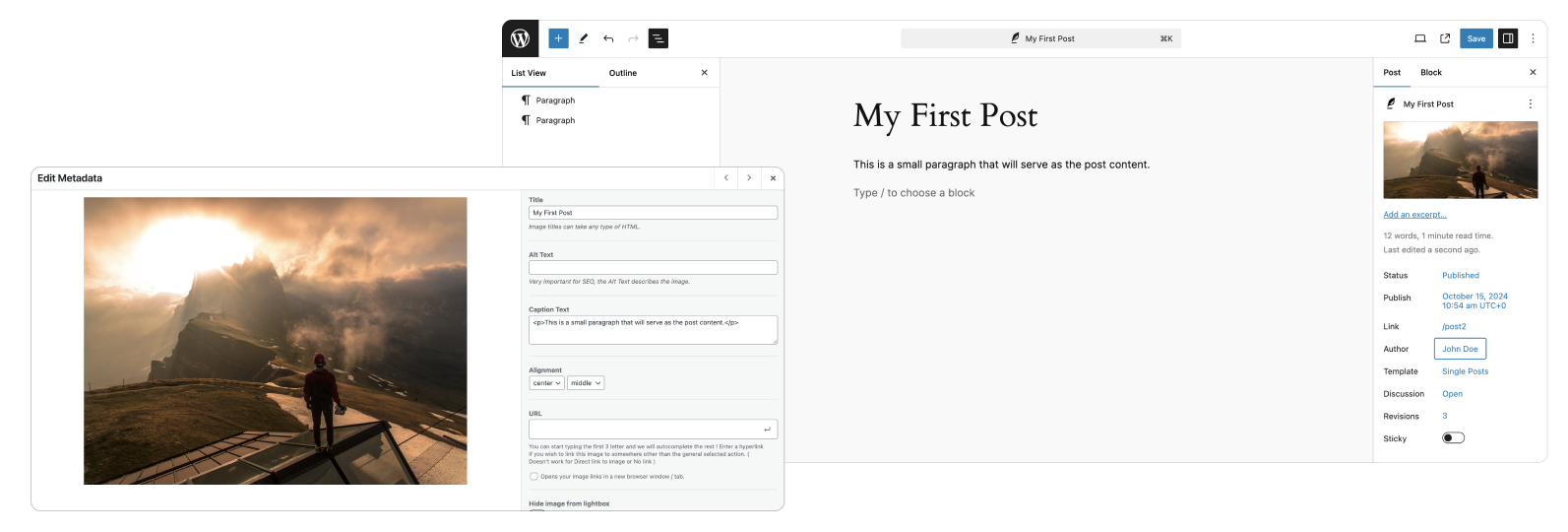This screenshot has height=532, width=1568.
Task: Undo the last change
Action: tap(608, 38)
